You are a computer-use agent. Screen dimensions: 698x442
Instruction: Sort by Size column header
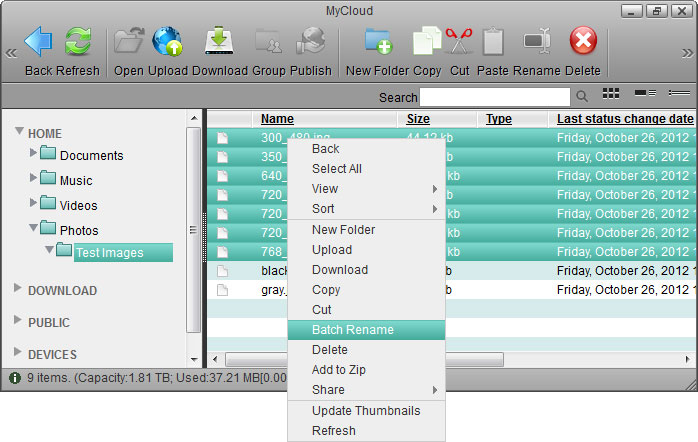pyautogui.click(x=418, y=119)
